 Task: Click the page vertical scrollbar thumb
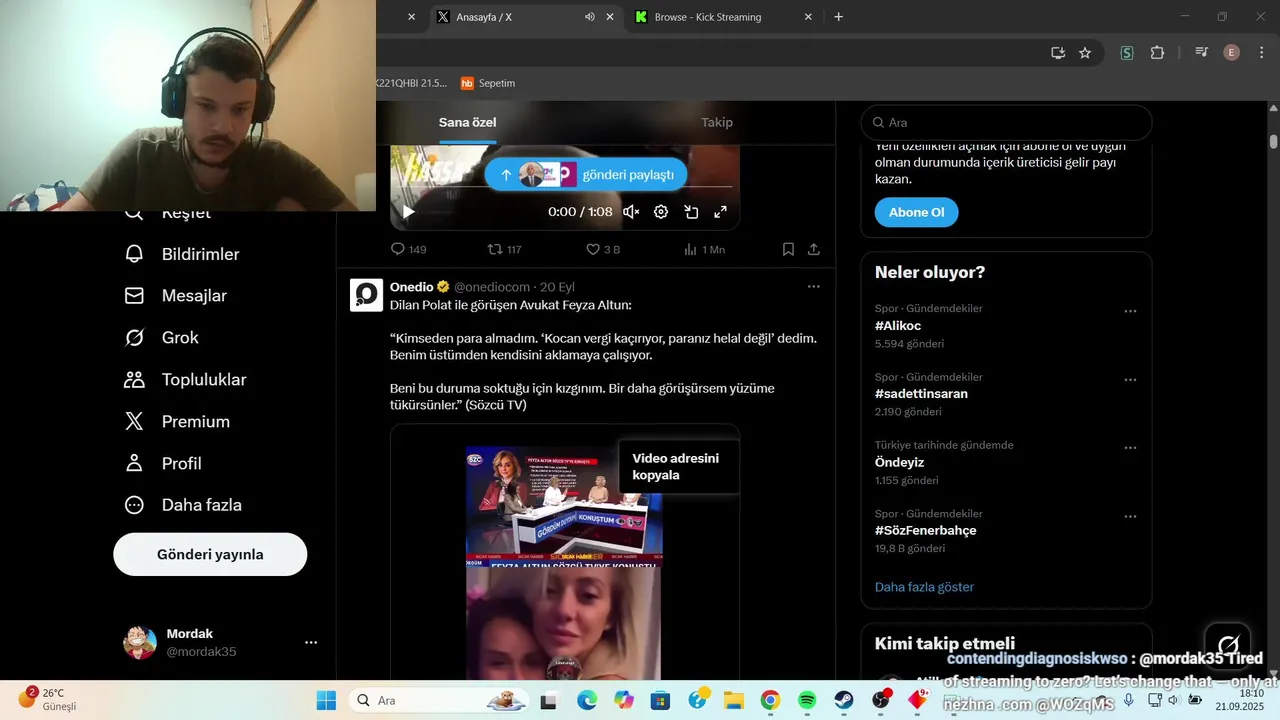click(1273, 141)
